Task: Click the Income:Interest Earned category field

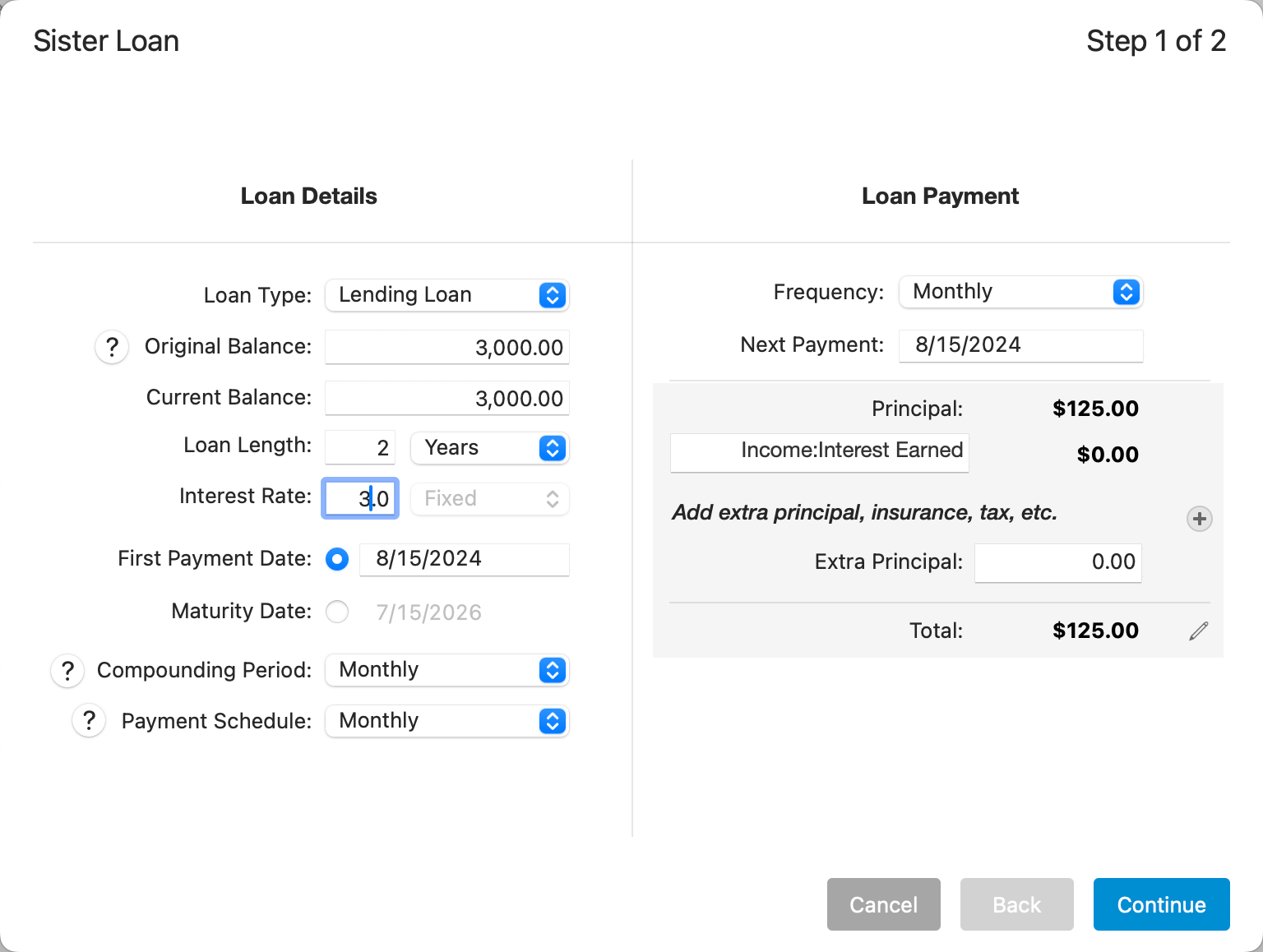Action: [819, 452]
